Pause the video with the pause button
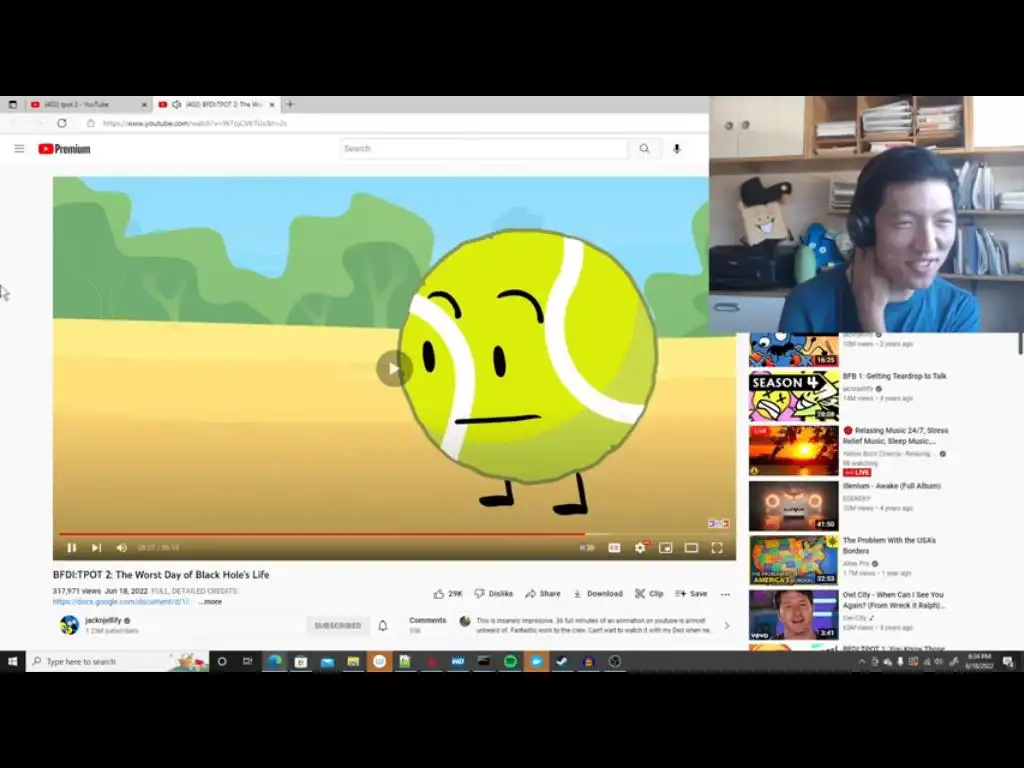The image size is (1024, 768). point(72,548)
